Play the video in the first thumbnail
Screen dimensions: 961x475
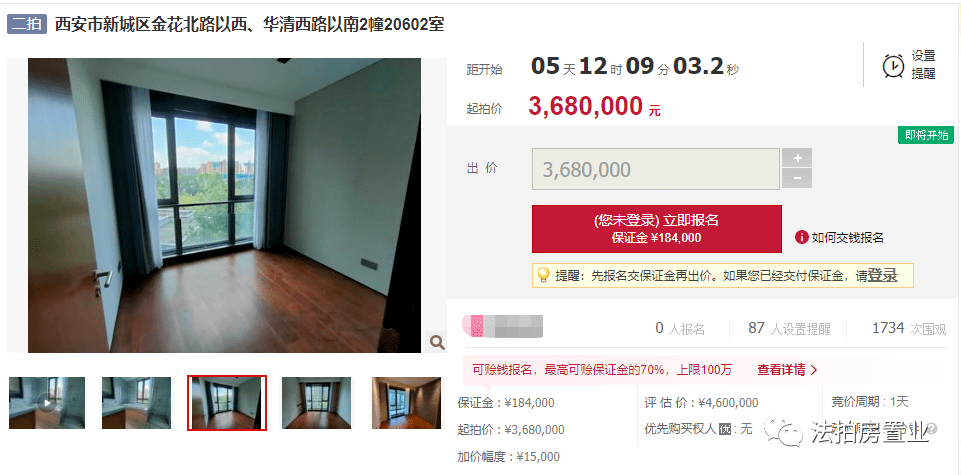coord(47,403)
